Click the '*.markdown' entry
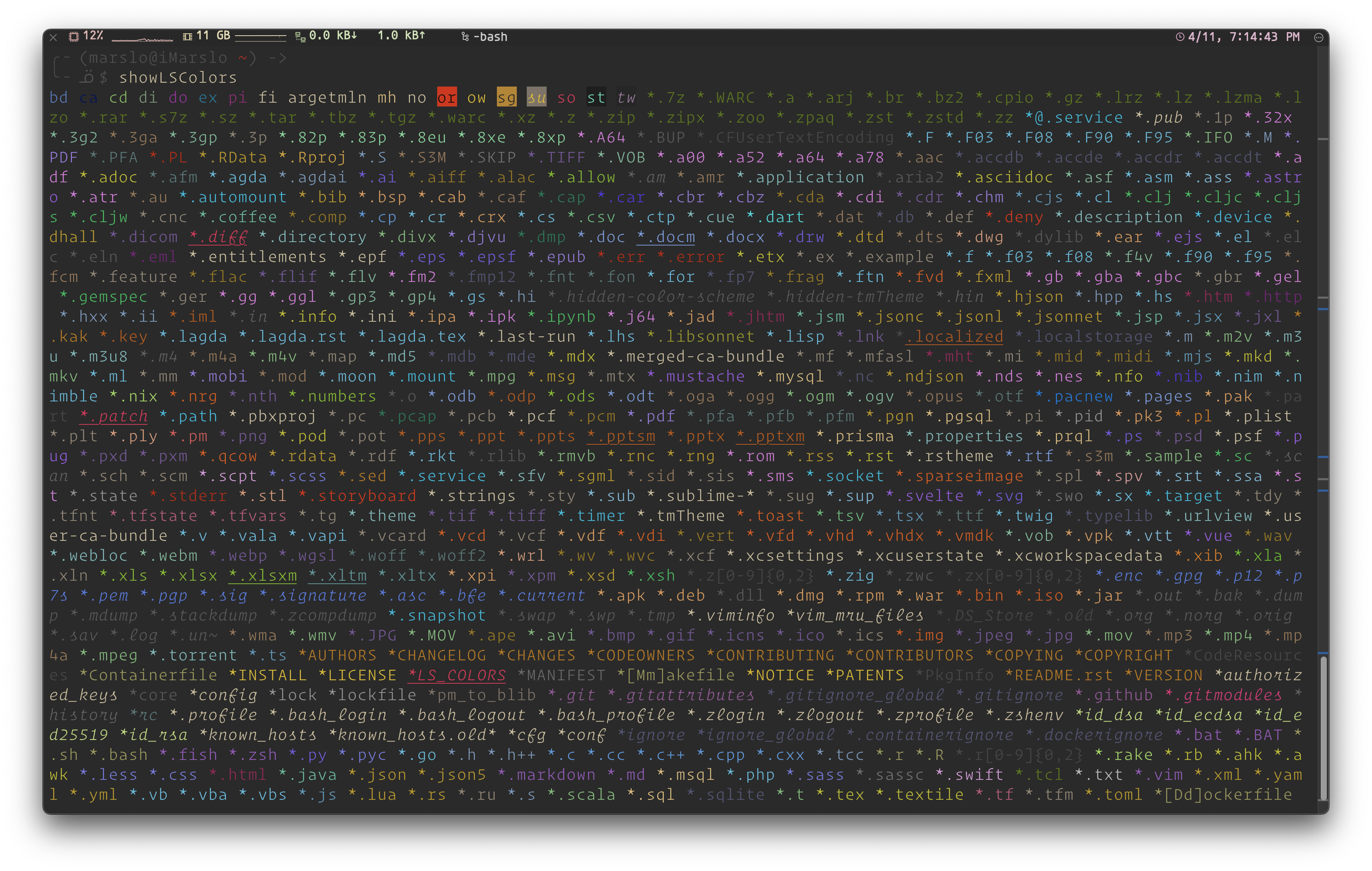1372x871 pixels. [546, 774]
